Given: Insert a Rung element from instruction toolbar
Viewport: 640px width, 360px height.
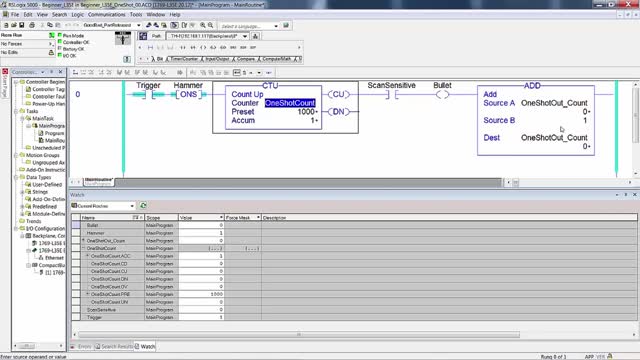Looking at the screenshot, I should coord(150,47).
